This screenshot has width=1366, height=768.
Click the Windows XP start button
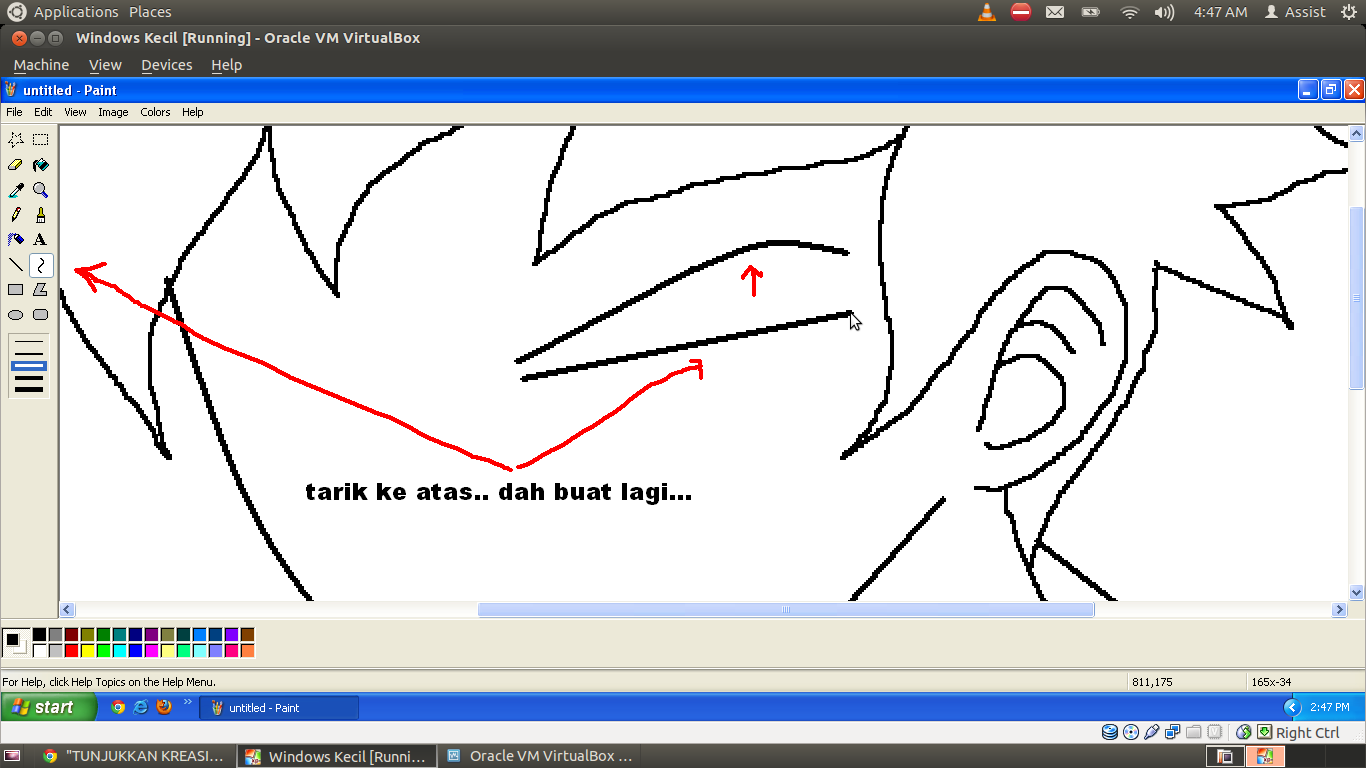click(49, 707)
